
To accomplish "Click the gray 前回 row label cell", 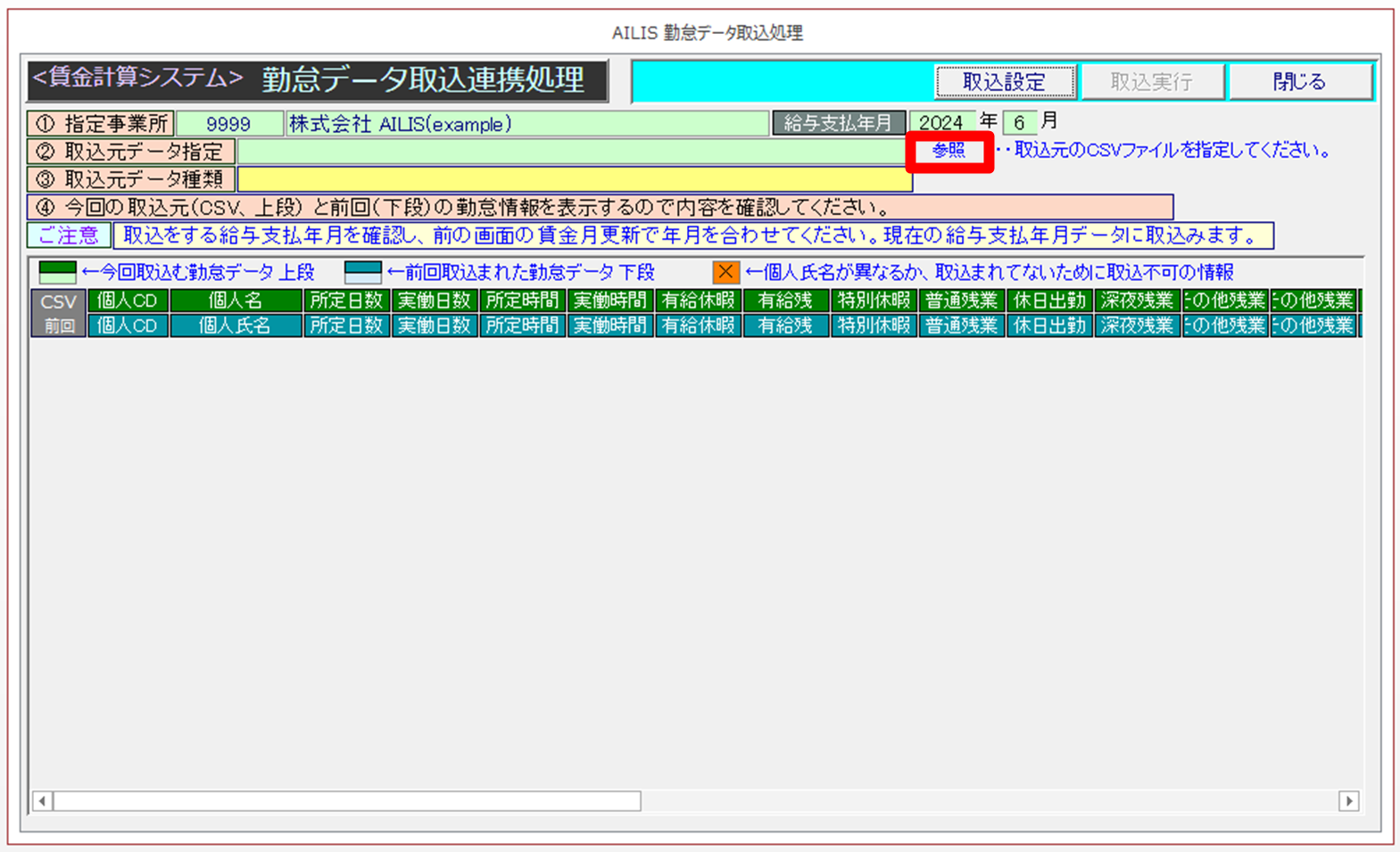I will coord(58,326).
